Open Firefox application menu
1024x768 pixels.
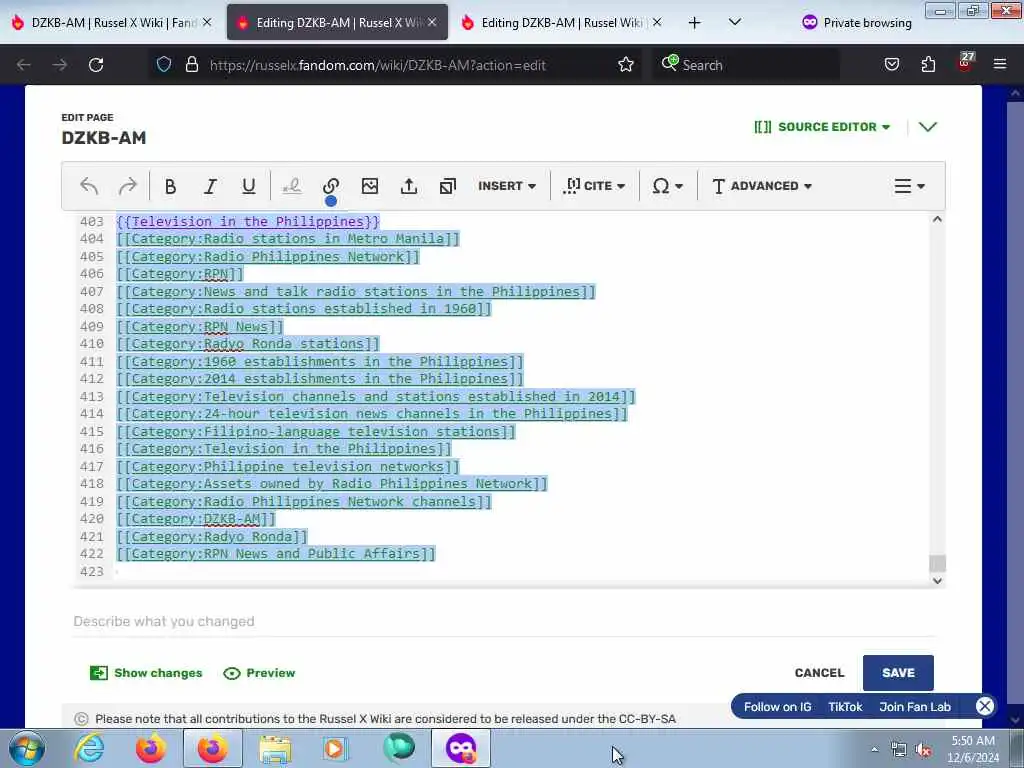click(1000, 65)
